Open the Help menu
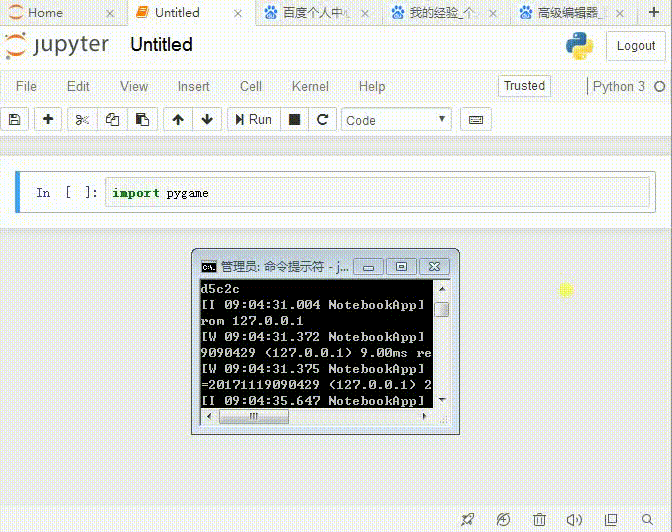The width and height of the screenshot is (672, 532). tap(372, 86)
